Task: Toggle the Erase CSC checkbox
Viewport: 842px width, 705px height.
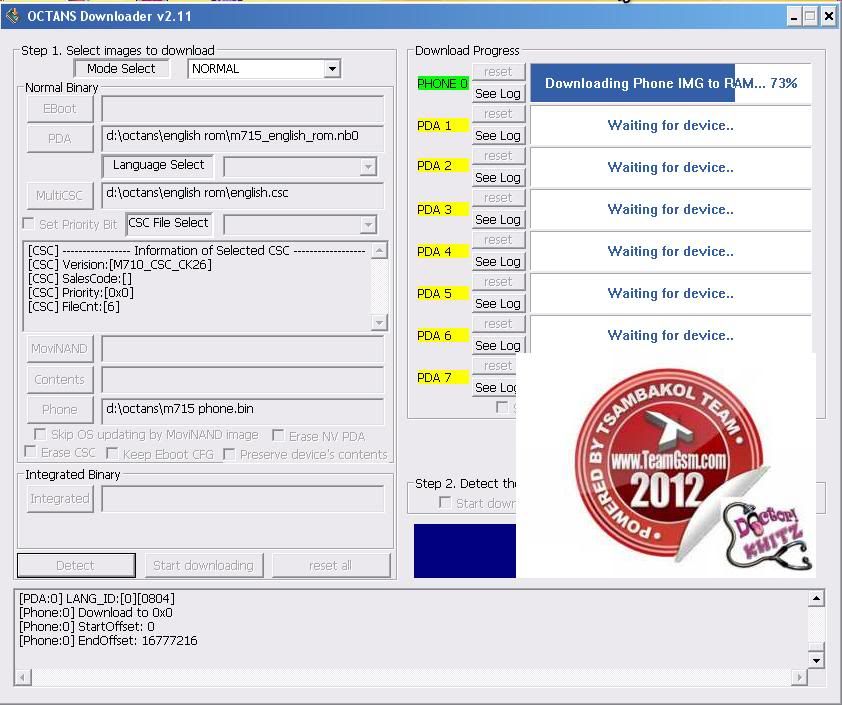Action: [31, 452]
